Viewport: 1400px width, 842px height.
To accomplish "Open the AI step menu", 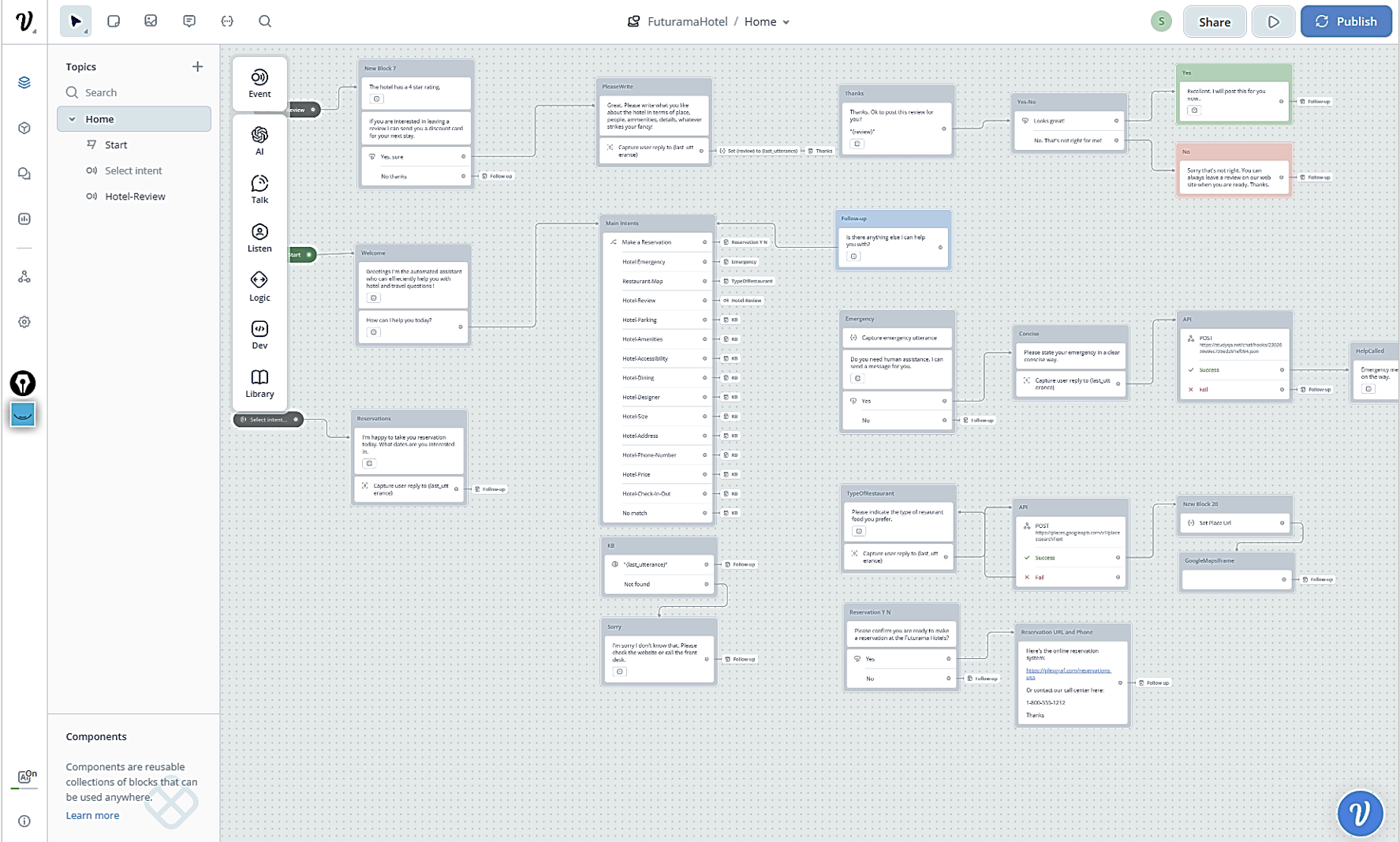I will pos(259,140).
